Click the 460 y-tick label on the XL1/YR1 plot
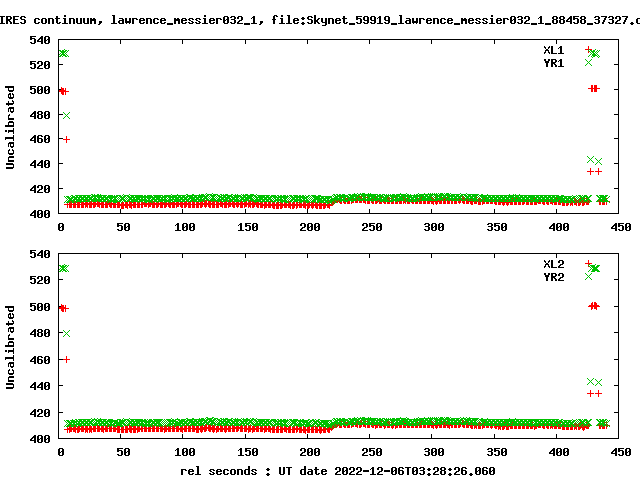The image size is (640, 480). (40, 140)
